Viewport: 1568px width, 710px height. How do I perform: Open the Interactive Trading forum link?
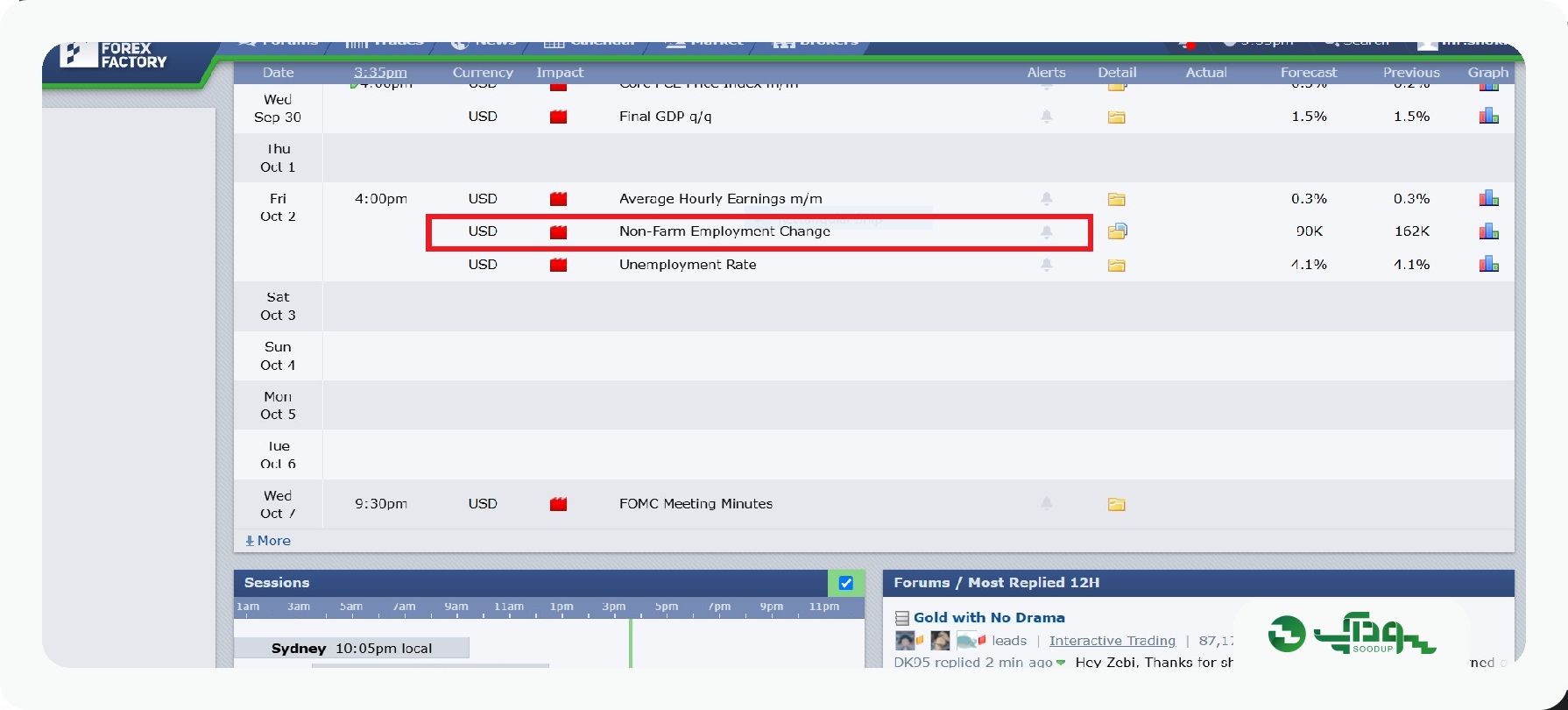coord(1112,641)
